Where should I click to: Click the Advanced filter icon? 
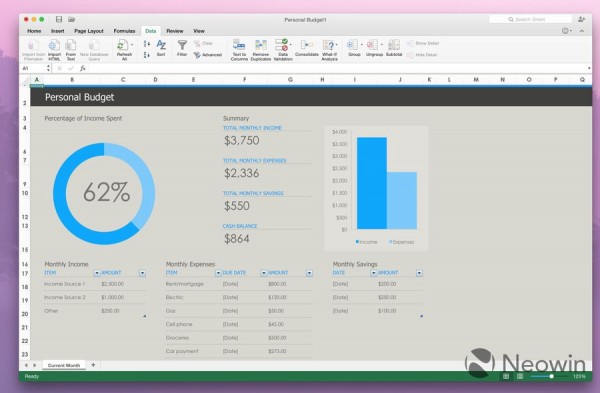[x=197, y=55]
